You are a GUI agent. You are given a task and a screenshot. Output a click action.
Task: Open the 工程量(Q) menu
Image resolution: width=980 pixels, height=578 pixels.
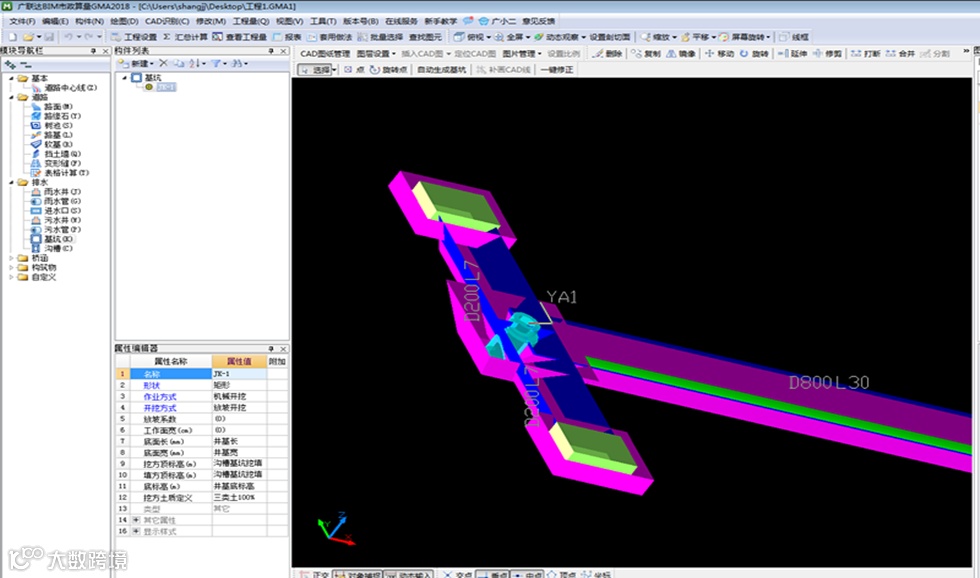click(251, 21)
